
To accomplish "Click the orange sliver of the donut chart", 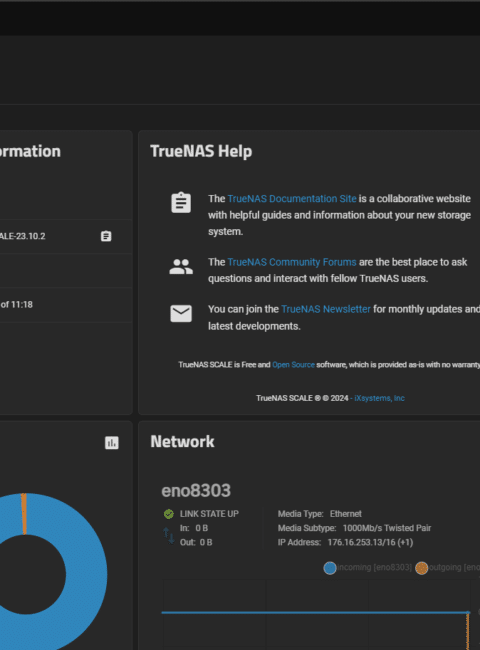I will pyautogui.click(x=24, y=514).
